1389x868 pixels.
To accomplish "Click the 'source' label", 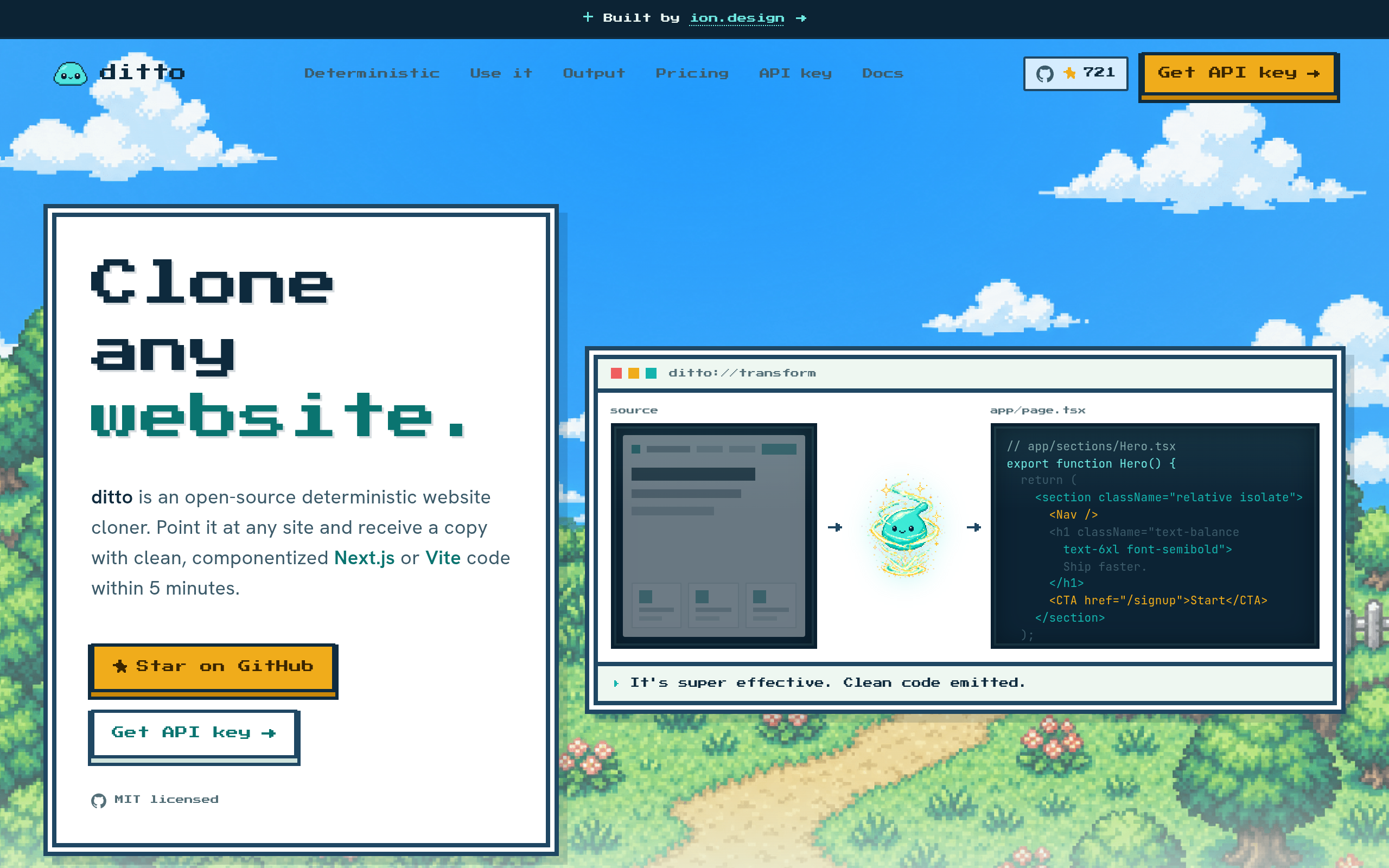I will (x=634, y=410).
